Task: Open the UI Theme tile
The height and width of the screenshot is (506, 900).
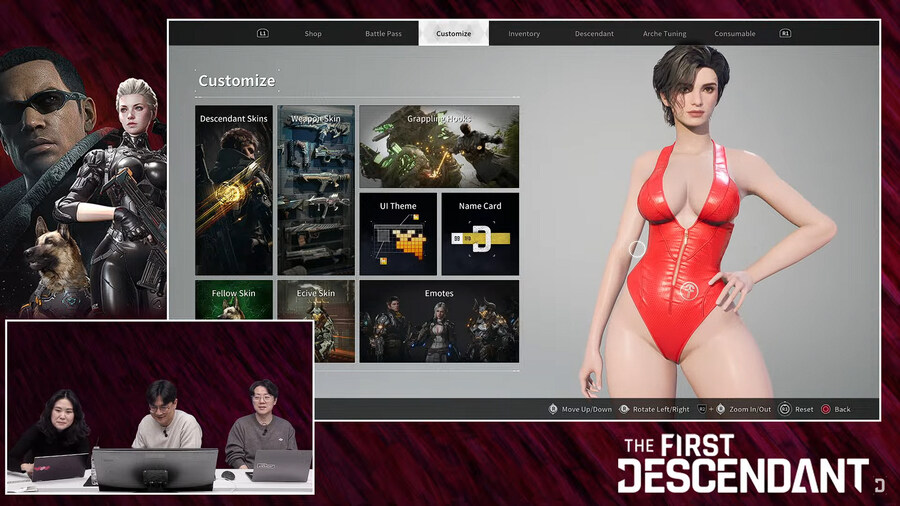Action: point(398,234)
